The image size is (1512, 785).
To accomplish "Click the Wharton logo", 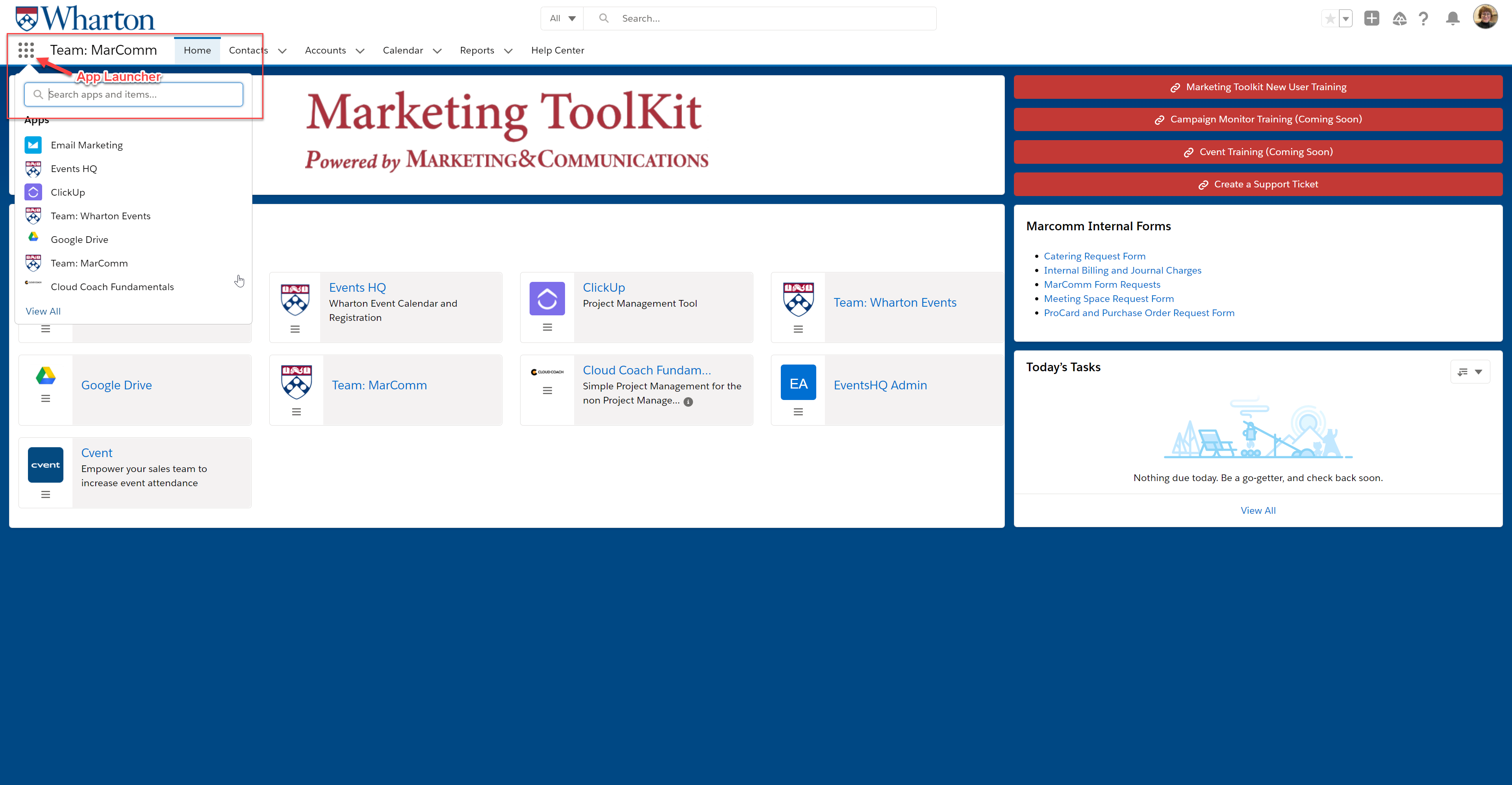I will point(85,18).
